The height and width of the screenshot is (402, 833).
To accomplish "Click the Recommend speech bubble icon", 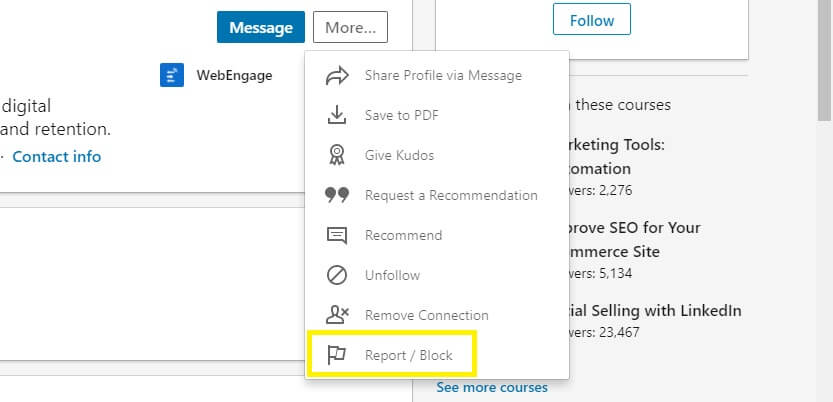I will click(x=337, y=235).
